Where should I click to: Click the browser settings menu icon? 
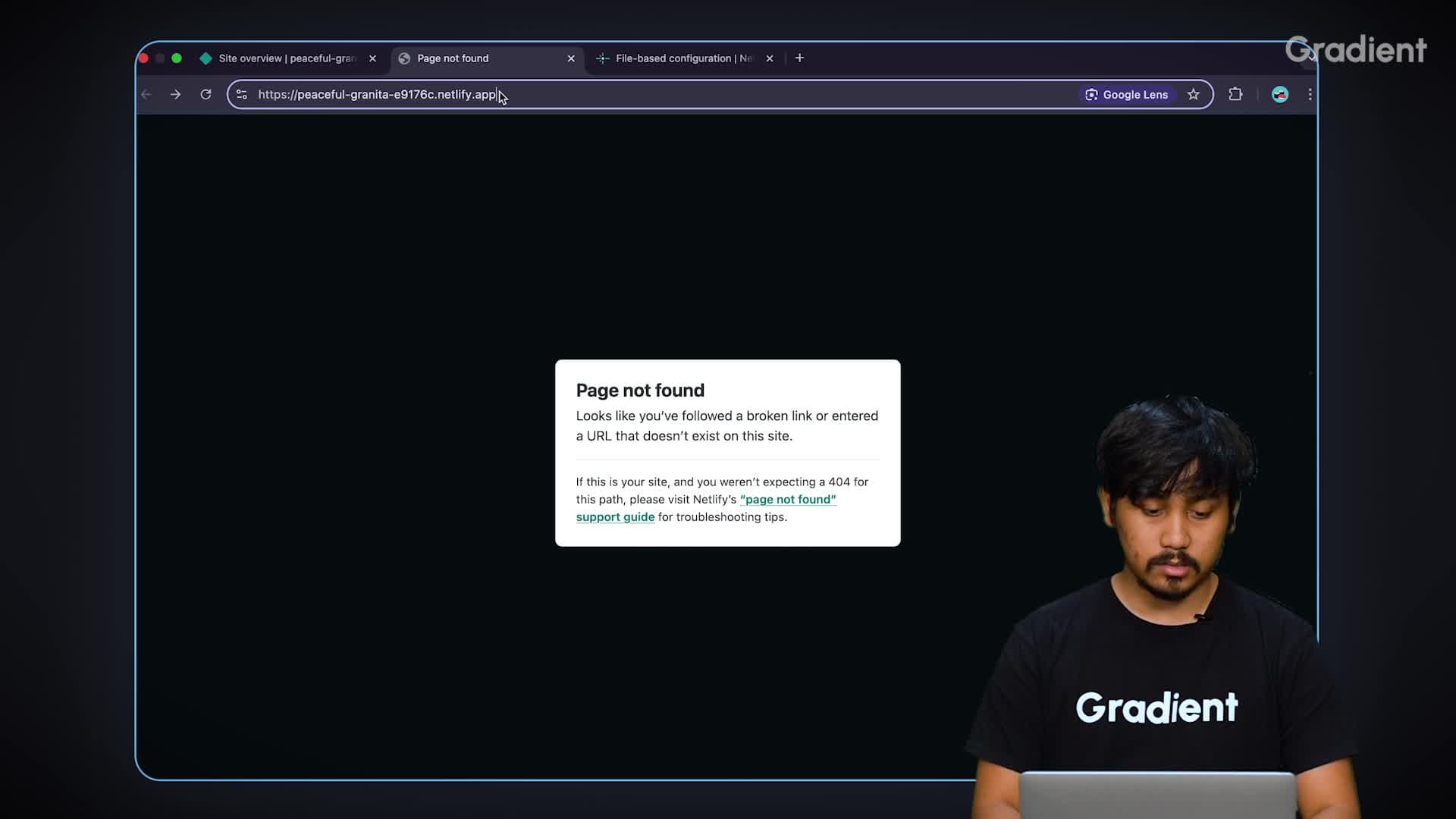coord(1307,93)
